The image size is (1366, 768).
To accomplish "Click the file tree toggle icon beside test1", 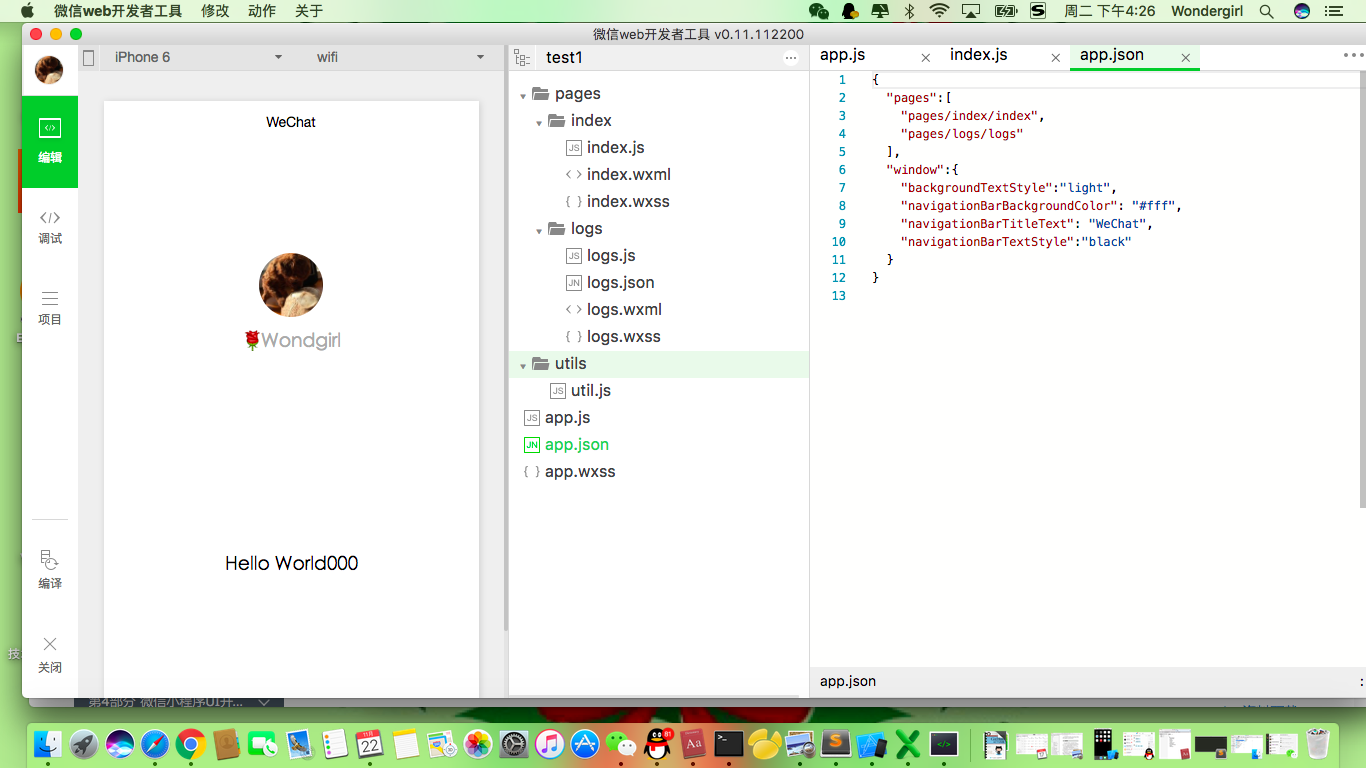I will click(522, 58).
